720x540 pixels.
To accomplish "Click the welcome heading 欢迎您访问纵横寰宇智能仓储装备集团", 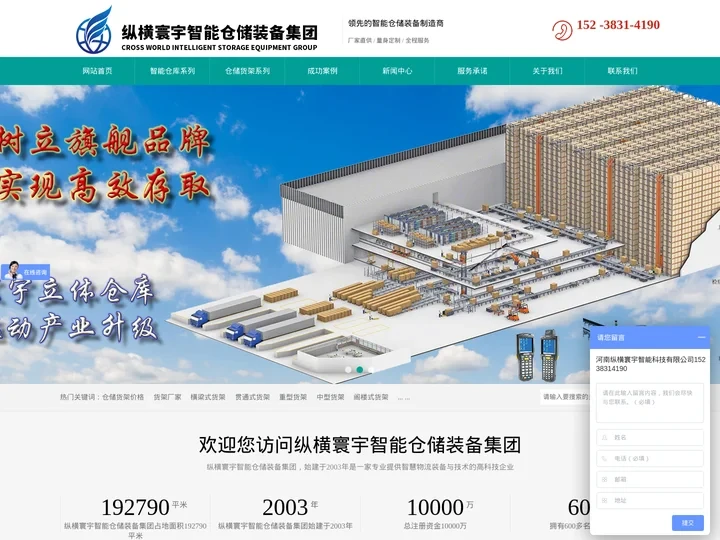I will click(x=360, y=444).
